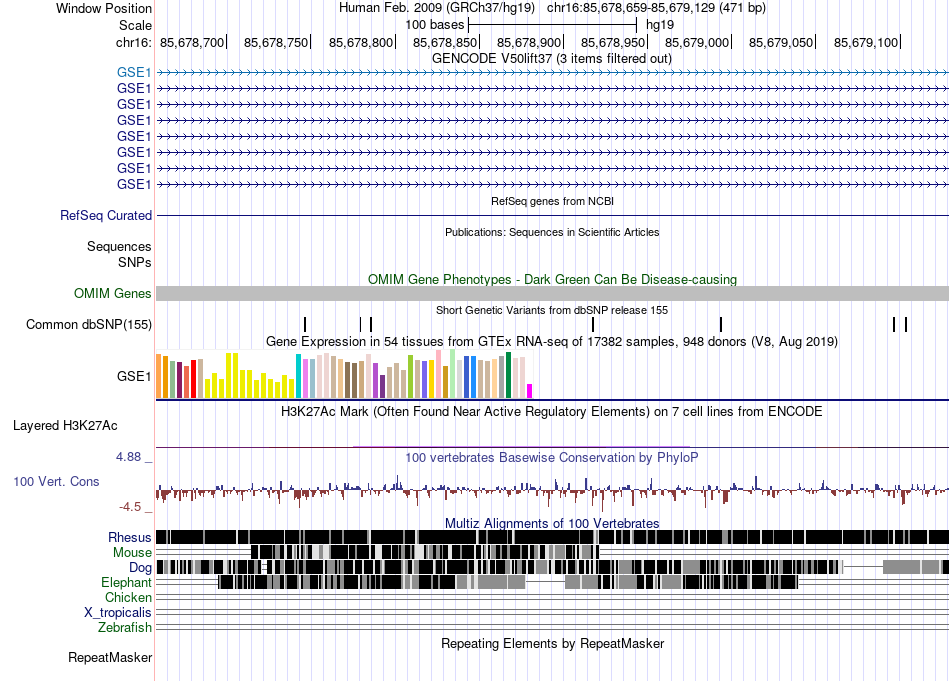Click the 'Common dbSNP(155)' track label
Image resolution: width=950 pixels, height=681 pixels.
pos(89,325)
